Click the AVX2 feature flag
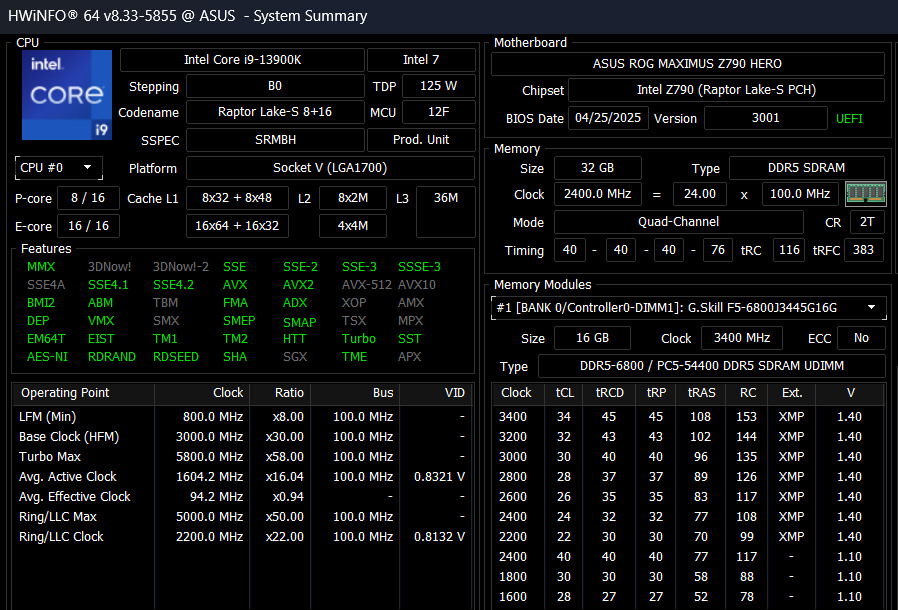The height and width of the screenshot is (610, 898). click(298, 285)
